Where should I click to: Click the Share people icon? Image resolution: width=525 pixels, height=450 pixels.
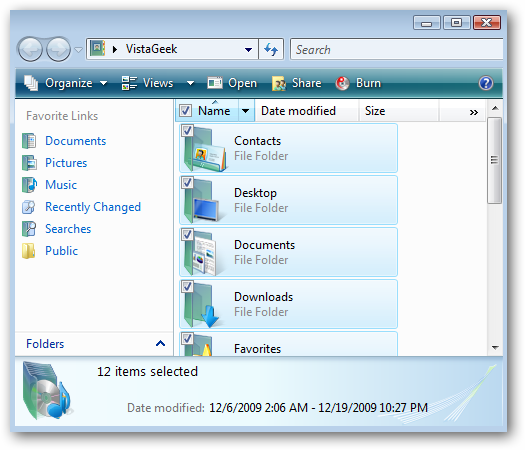point(279,83)
